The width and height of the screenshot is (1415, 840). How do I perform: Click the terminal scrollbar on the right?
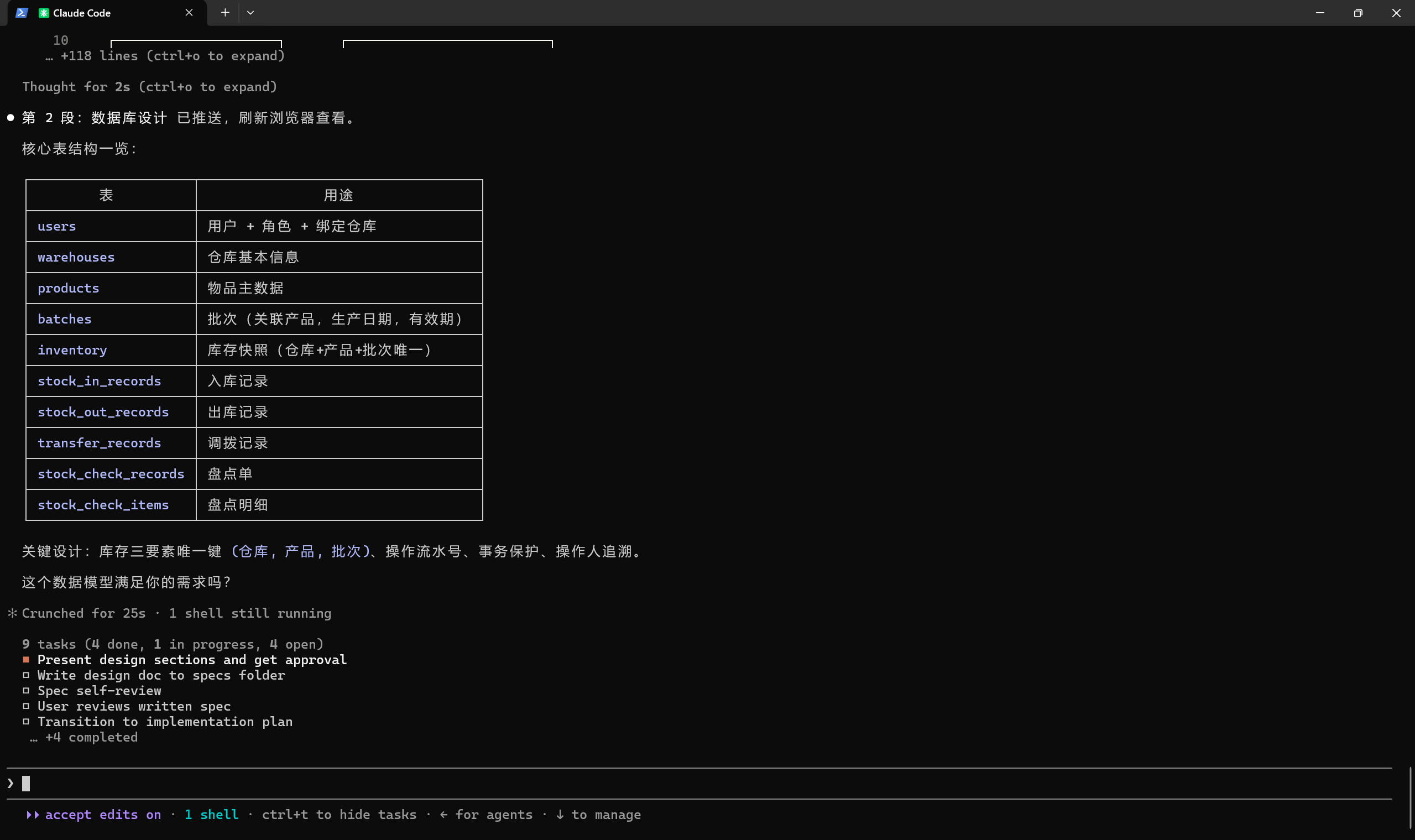tap(1410, 798)
